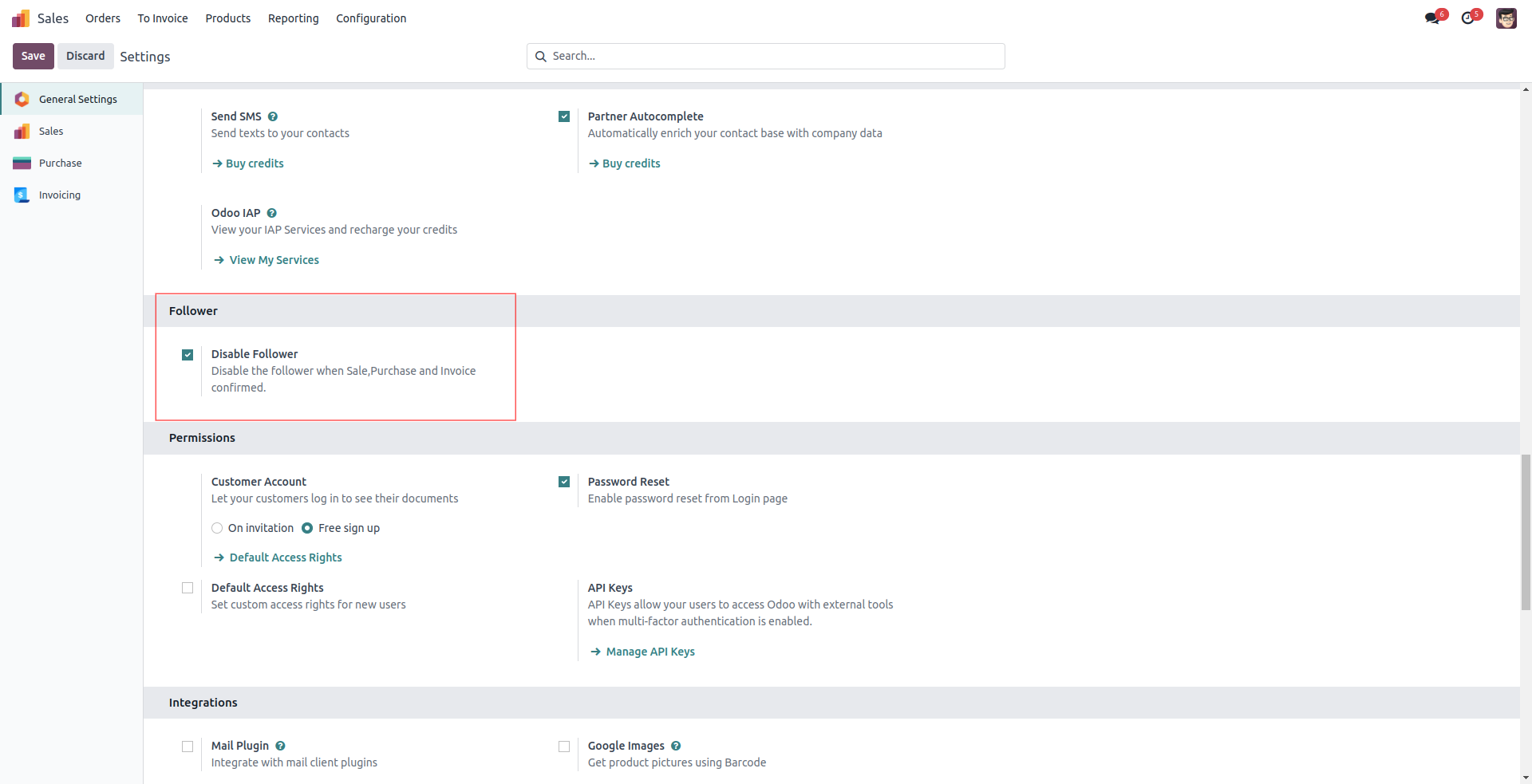Click the Save button
The image size is (1532, 784).
34,56
